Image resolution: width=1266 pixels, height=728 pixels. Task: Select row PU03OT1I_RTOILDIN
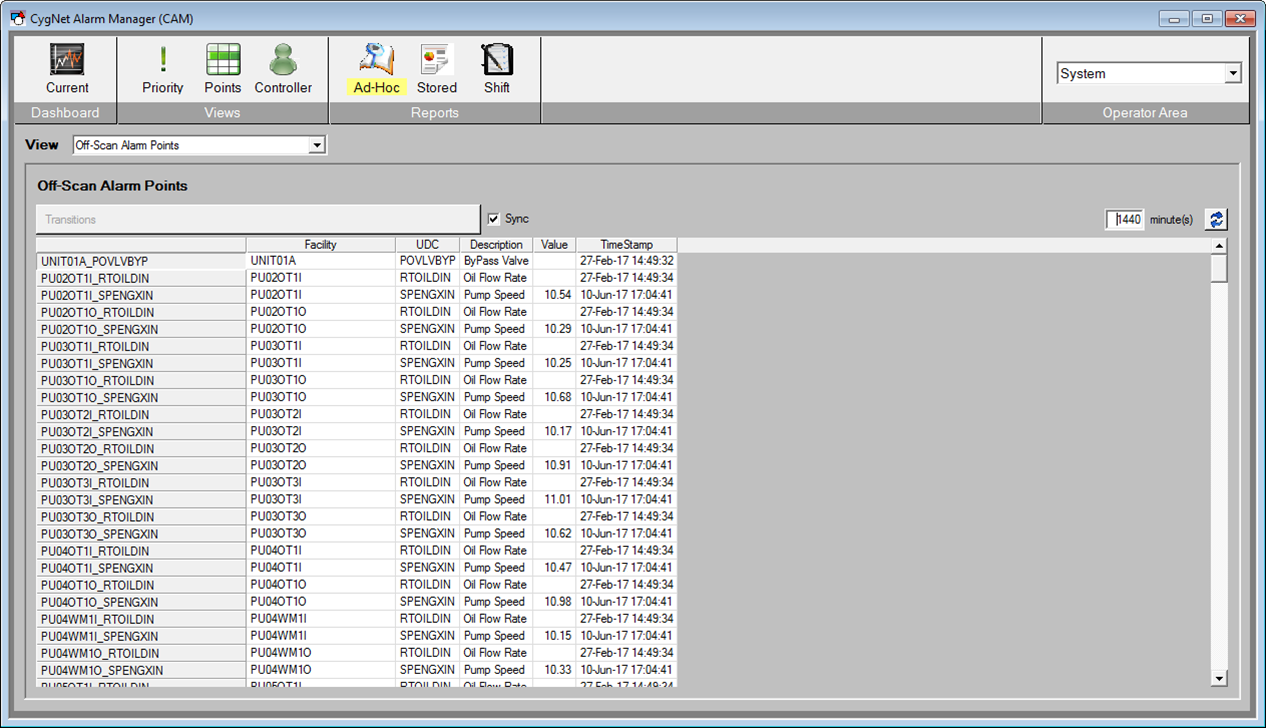pyautogui.click(x=141, y=346)
